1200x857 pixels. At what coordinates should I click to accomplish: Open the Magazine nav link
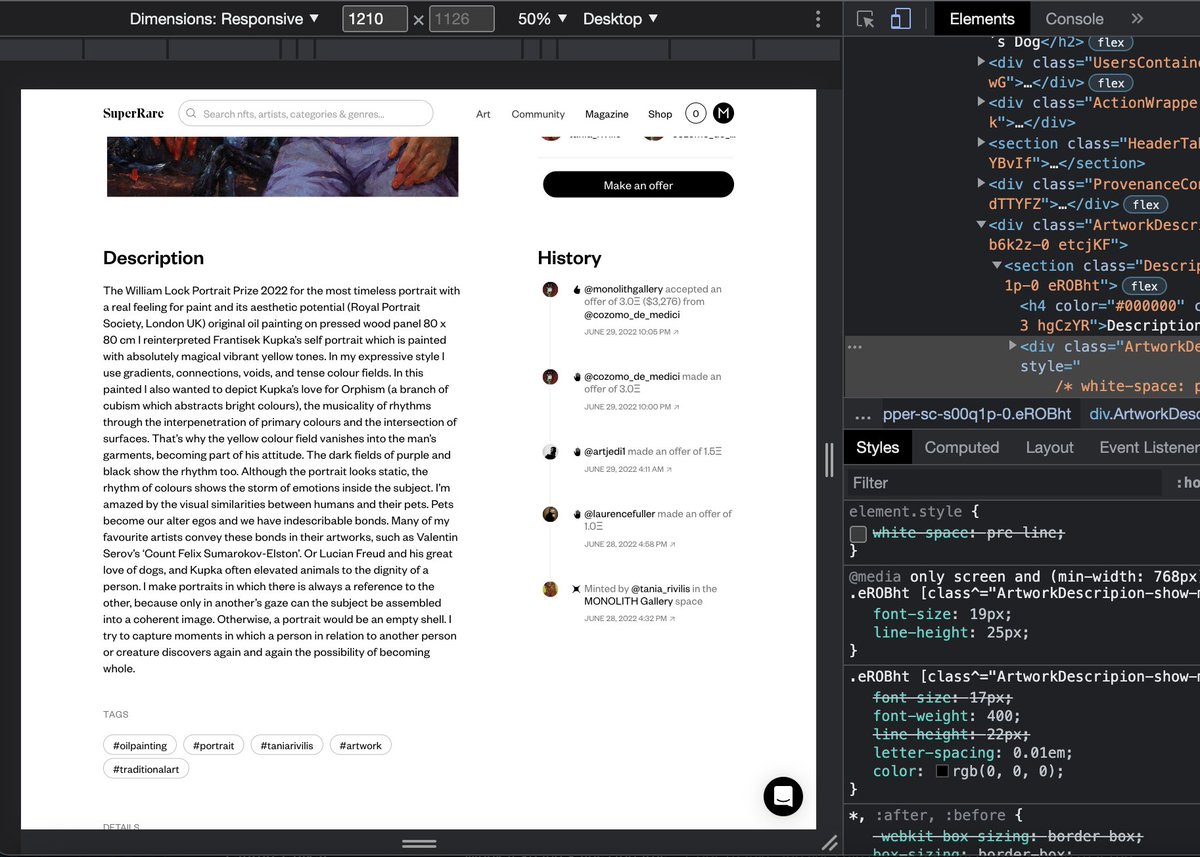[607, 114]
